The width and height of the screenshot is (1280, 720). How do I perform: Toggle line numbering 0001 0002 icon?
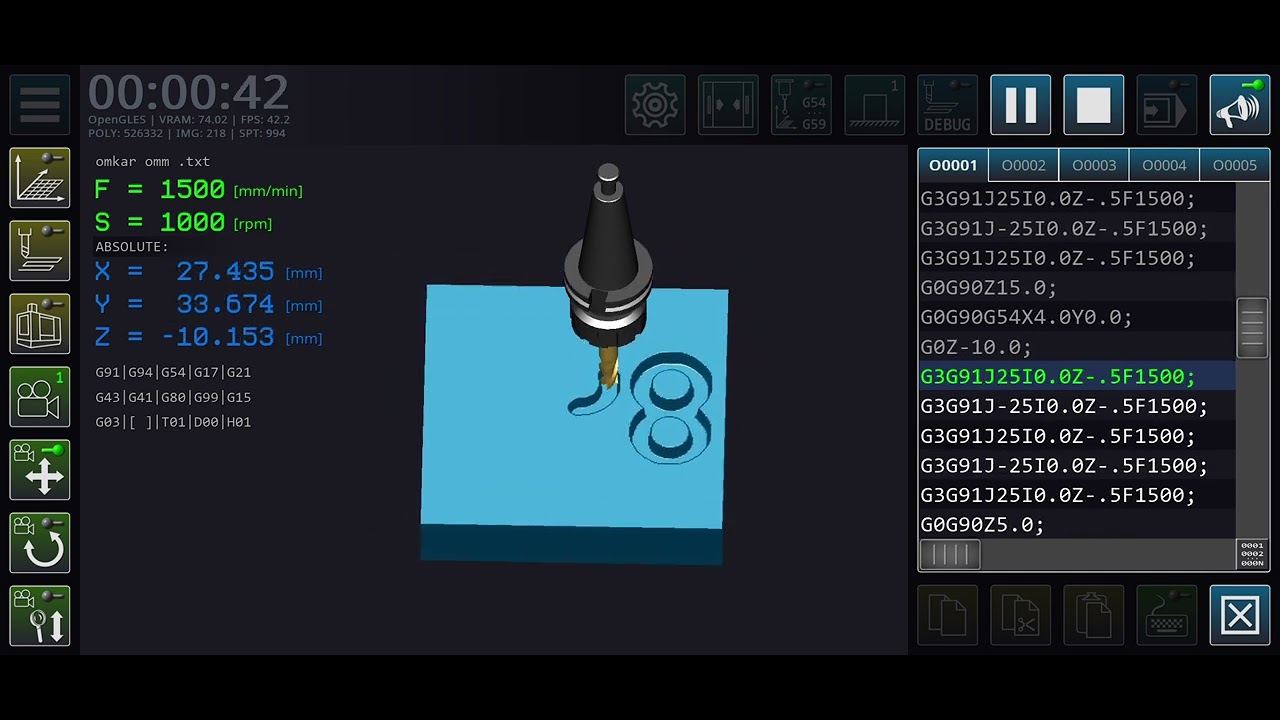tap(1252, 555)
